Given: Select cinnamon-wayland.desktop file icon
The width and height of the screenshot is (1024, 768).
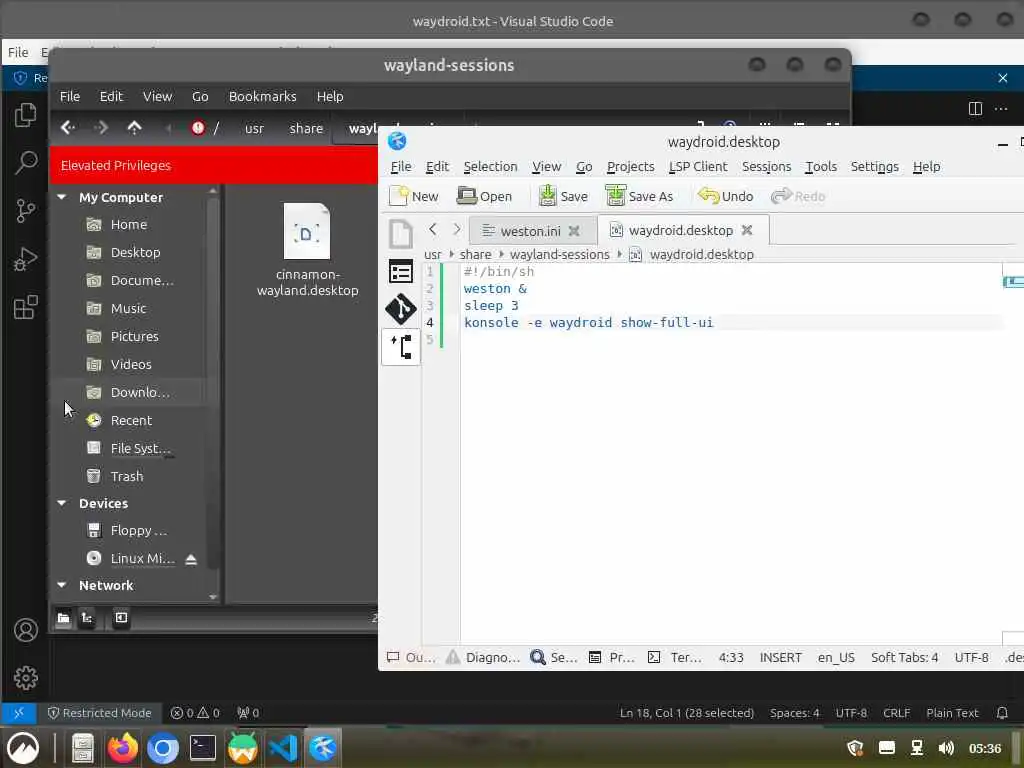Looking at the screenshot, I should [x=307, y=232].
